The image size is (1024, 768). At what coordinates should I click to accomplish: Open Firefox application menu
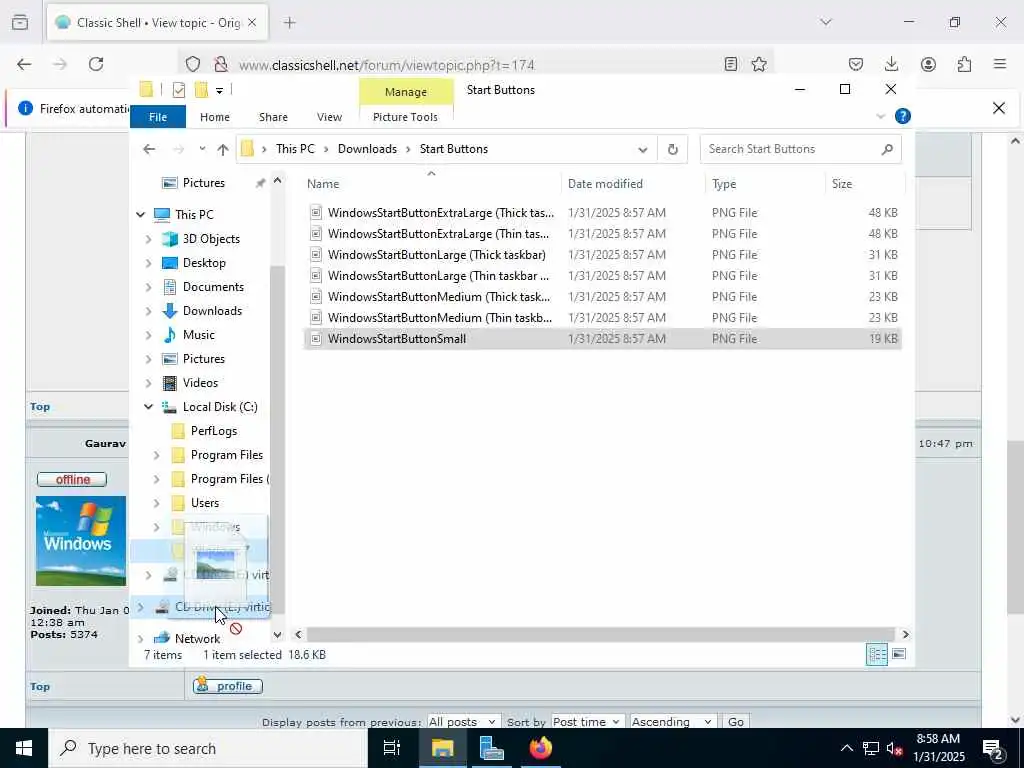(x=1000, y=64)
